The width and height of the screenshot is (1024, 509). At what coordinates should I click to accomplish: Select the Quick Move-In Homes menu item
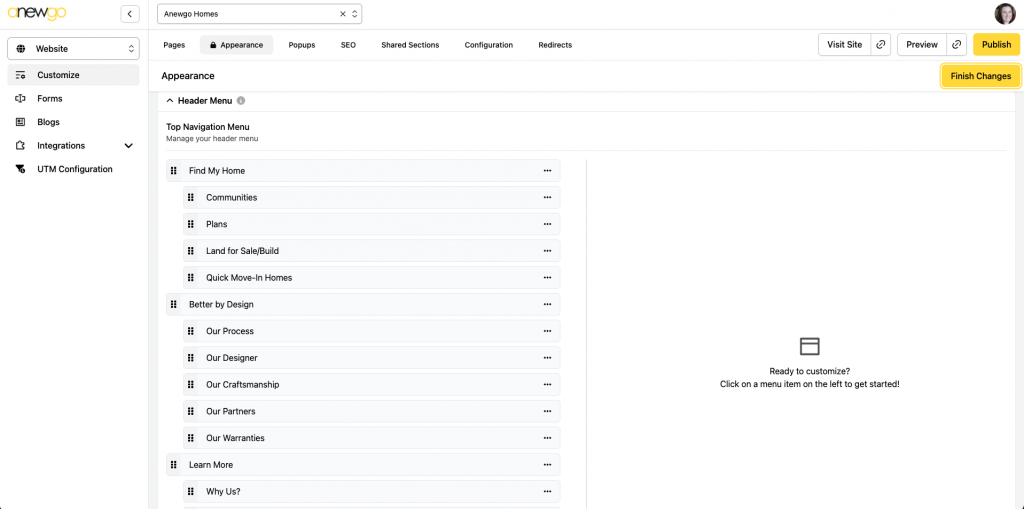pos(249,278)
